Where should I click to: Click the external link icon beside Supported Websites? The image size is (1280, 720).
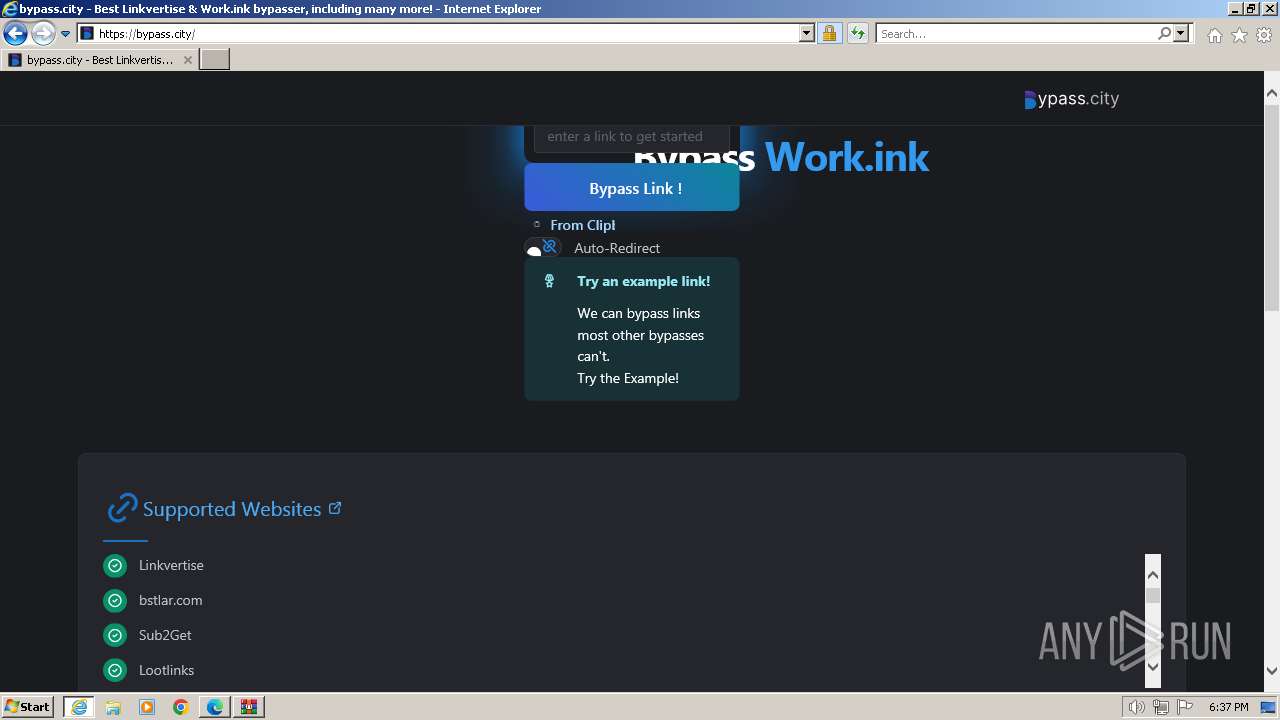click(335, 508)
